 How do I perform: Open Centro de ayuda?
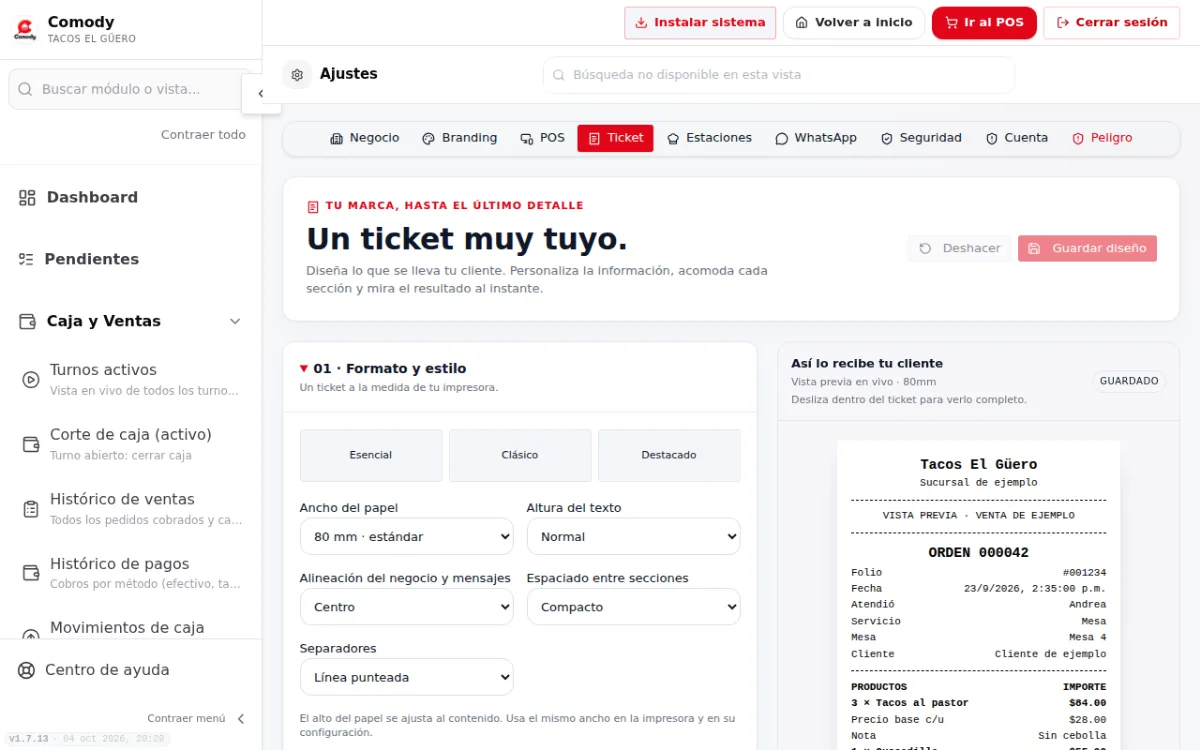pos(131,670)
